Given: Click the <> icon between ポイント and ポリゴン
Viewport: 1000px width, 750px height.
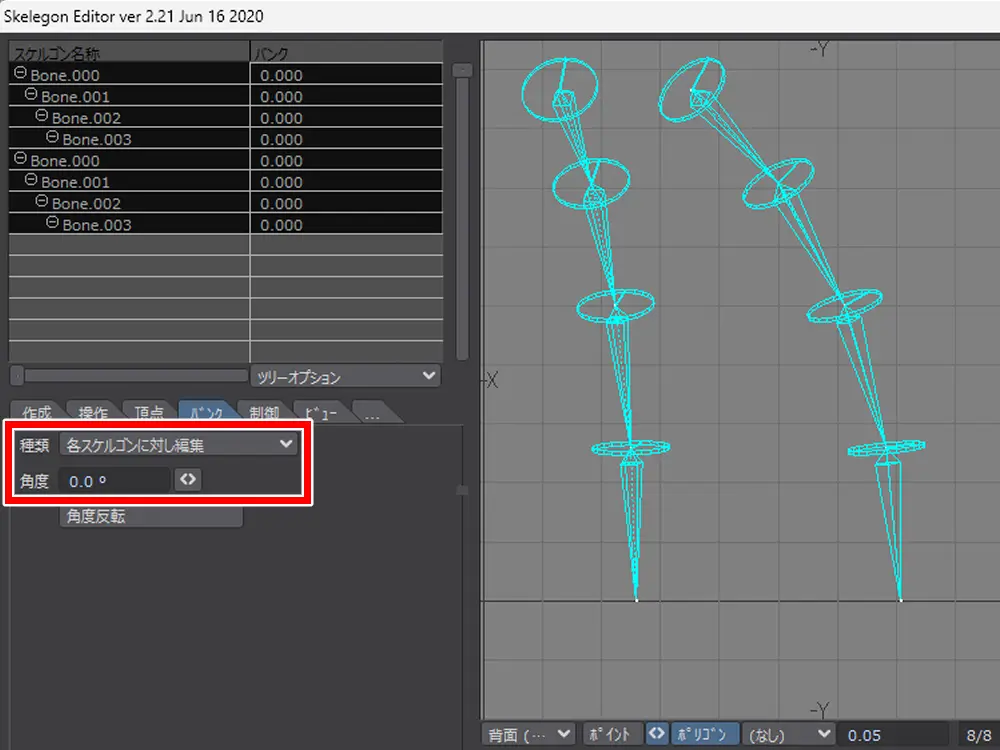Looking at the screenshot, I should click(x=656, y=734).
